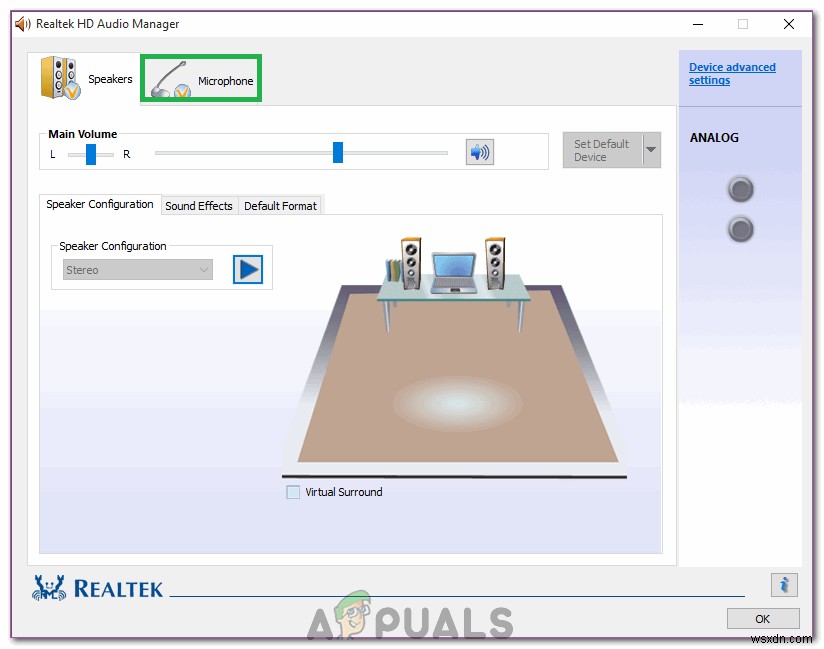The width and height of the screenshot is (824, 649).
Task: Expand the Speaker Configuration Stereo dropdown
Action: point(138,270)
